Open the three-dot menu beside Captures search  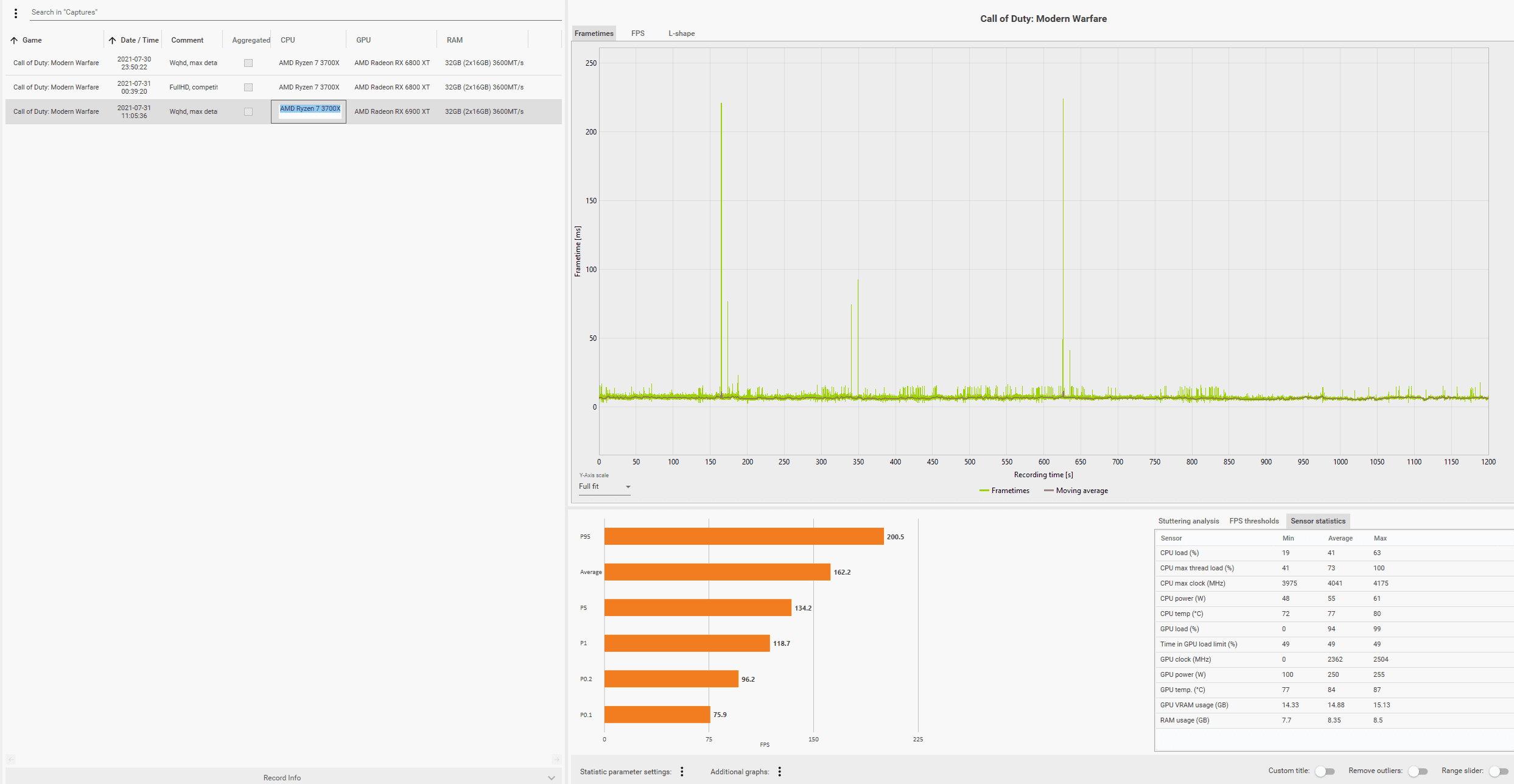click(x=16, y=13)
